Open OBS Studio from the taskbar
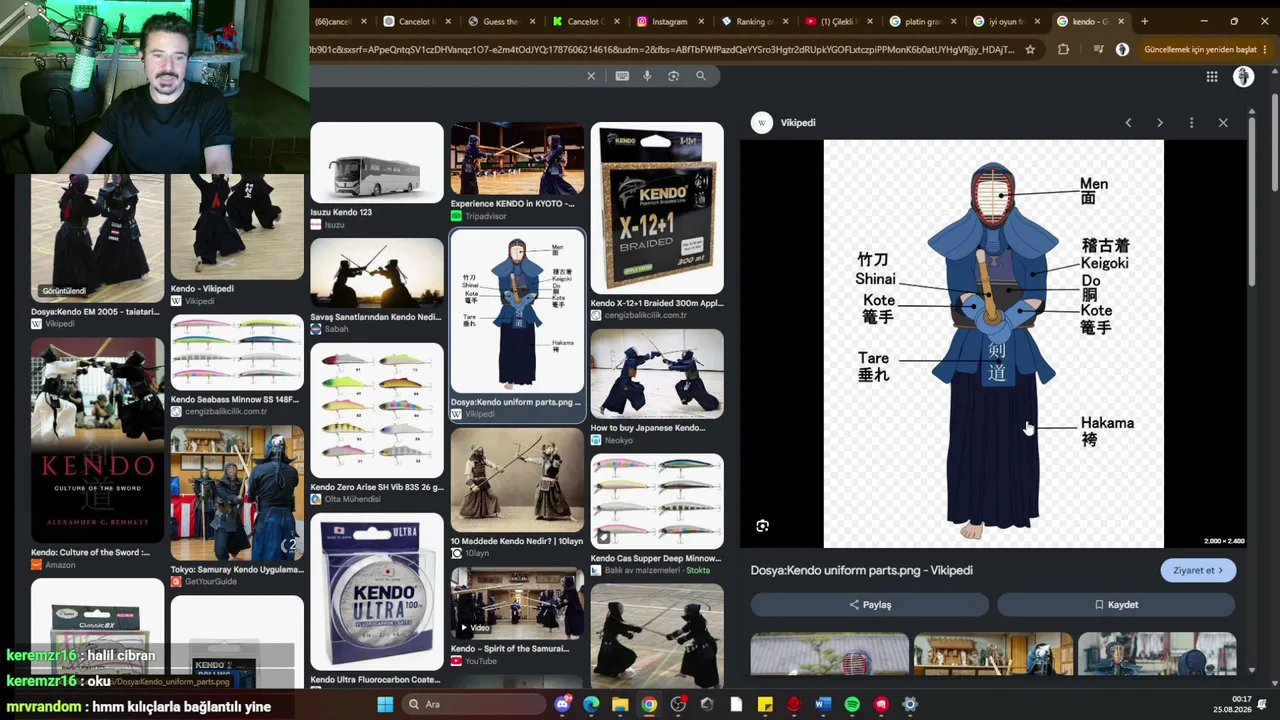 tap(678, 704)
